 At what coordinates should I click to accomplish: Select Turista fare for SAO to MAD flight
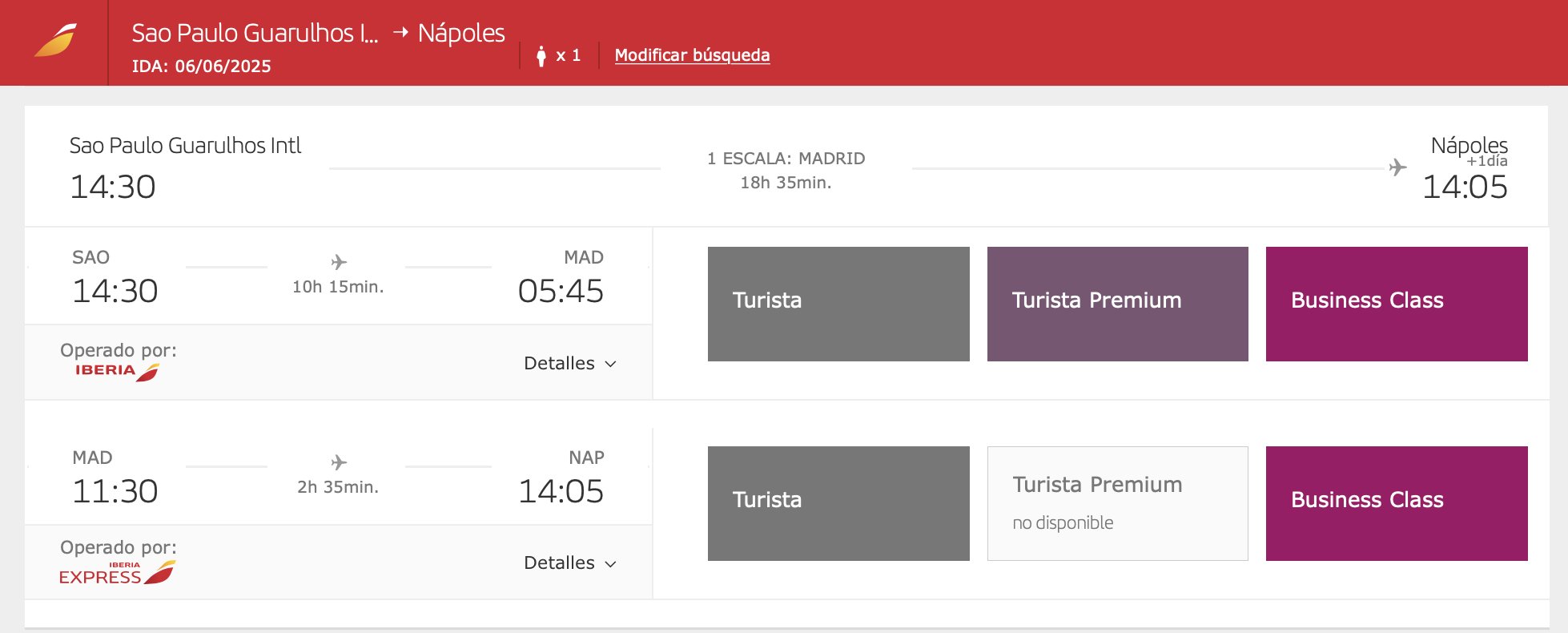pyautogui.click(x=838, y=304)
